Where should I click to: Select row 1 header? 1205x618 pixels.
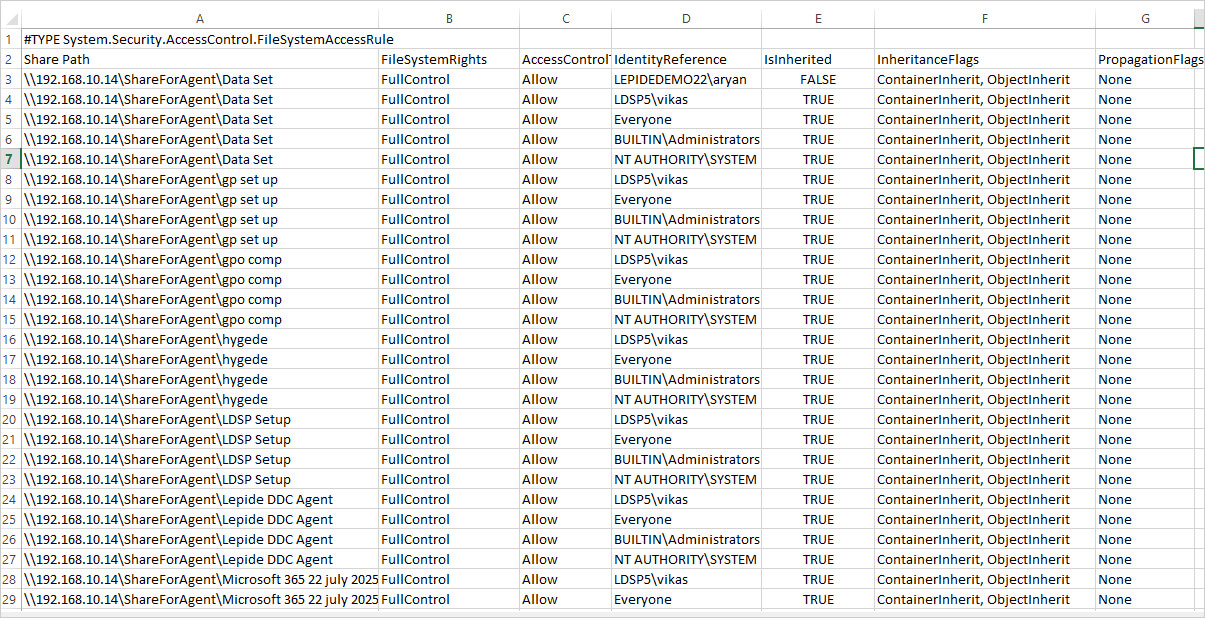10,39
